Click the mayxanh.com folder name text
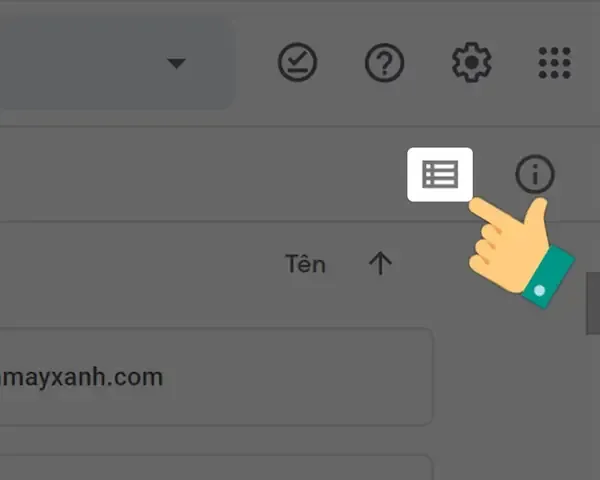Viewport: 600px width, 480px height. [x=82, y=377]
